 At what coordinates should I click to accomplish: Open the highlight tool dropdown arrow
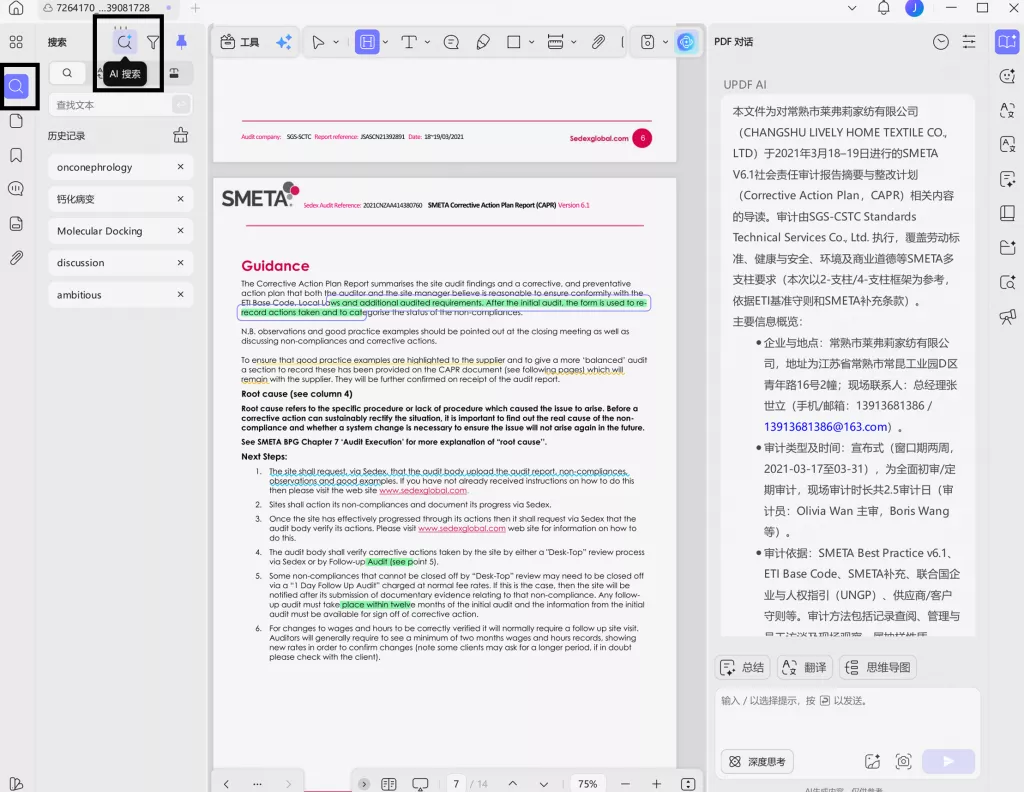coord(385,42)
